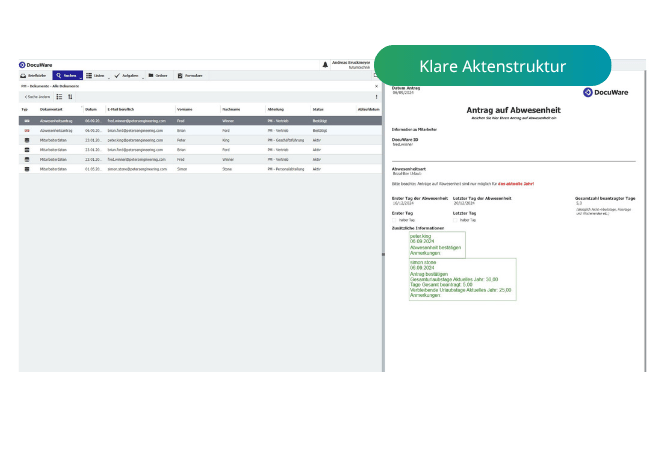Open the Ordner tab
Viewport: 666px width, 450px height.
coord(158,76)
